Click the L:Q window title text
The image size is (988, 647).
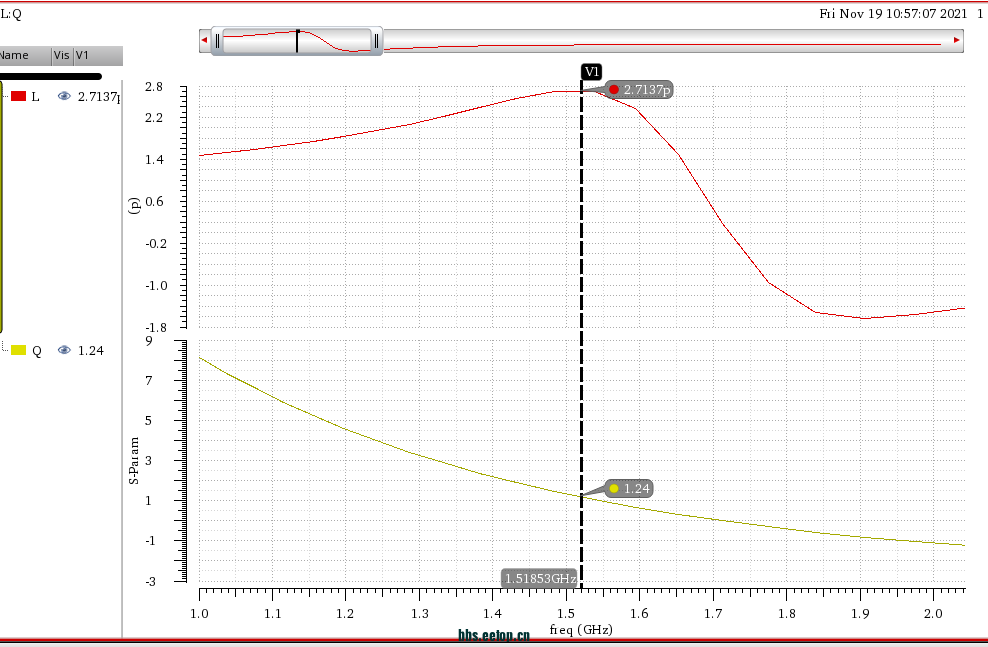[11, 14]
